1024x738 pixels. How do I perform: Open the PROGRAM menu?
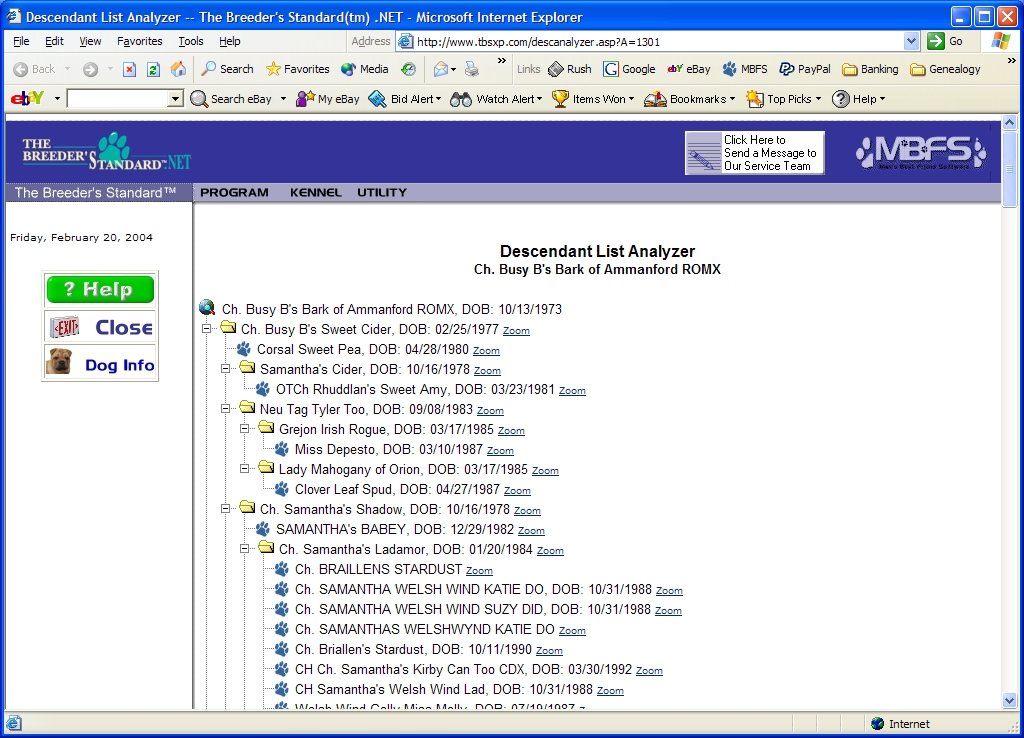234,192
